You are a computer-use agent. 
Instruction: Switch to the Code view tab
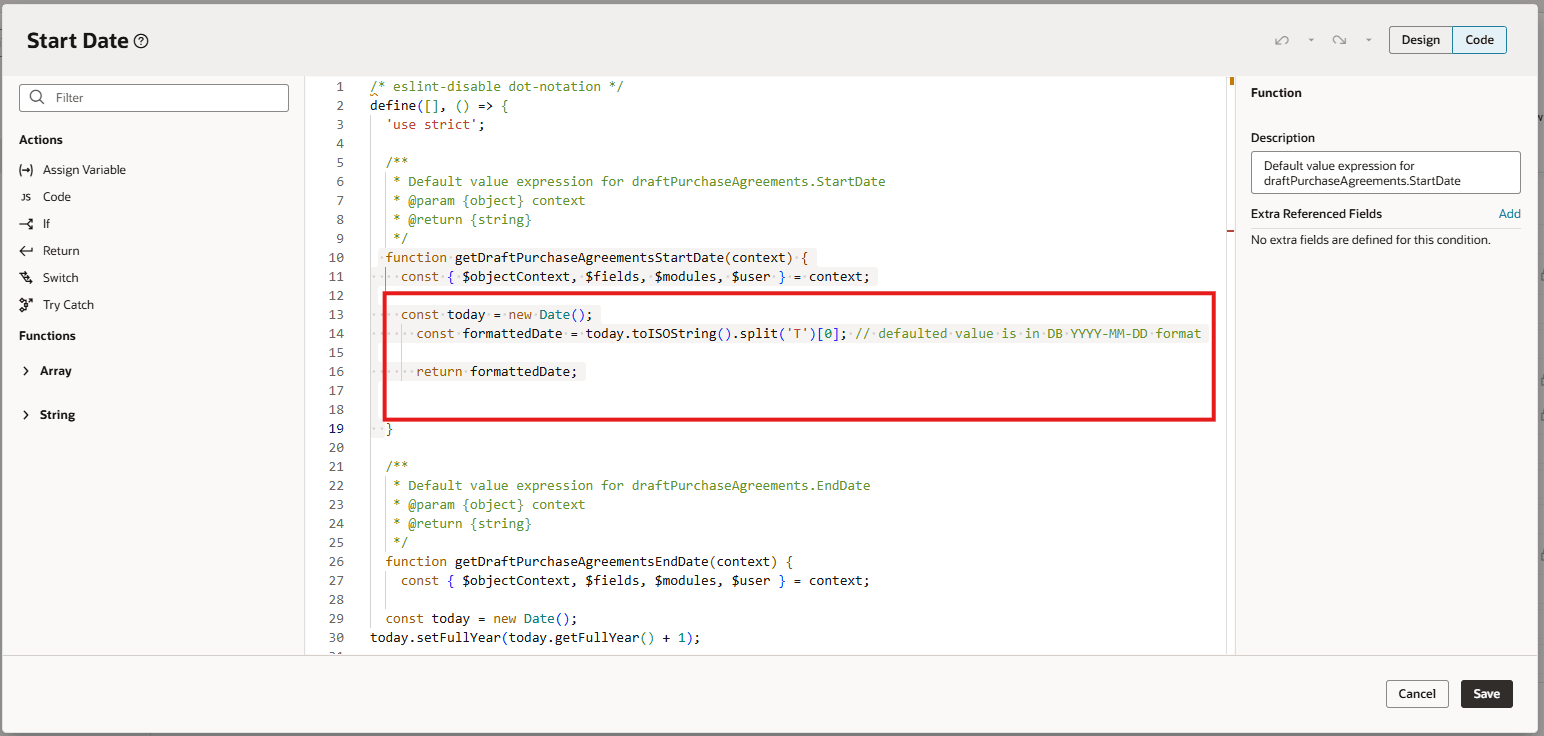pyautogui.click(x=1479, y=39)
